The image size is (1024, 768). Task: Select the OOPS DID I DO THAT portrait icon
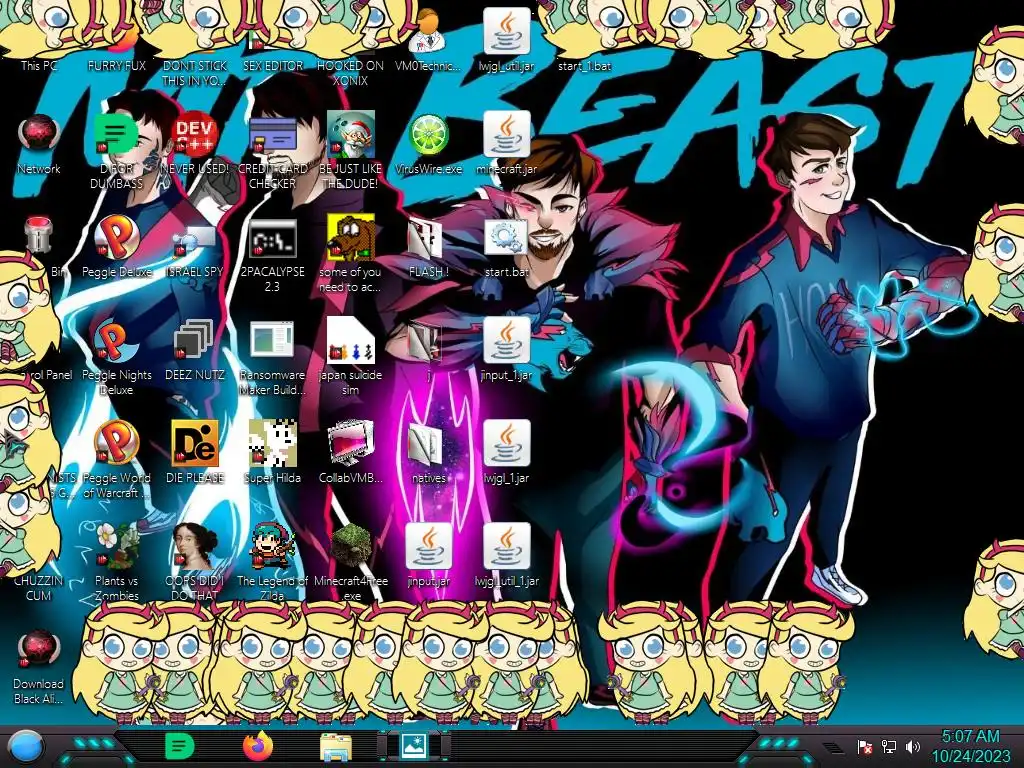195,546
